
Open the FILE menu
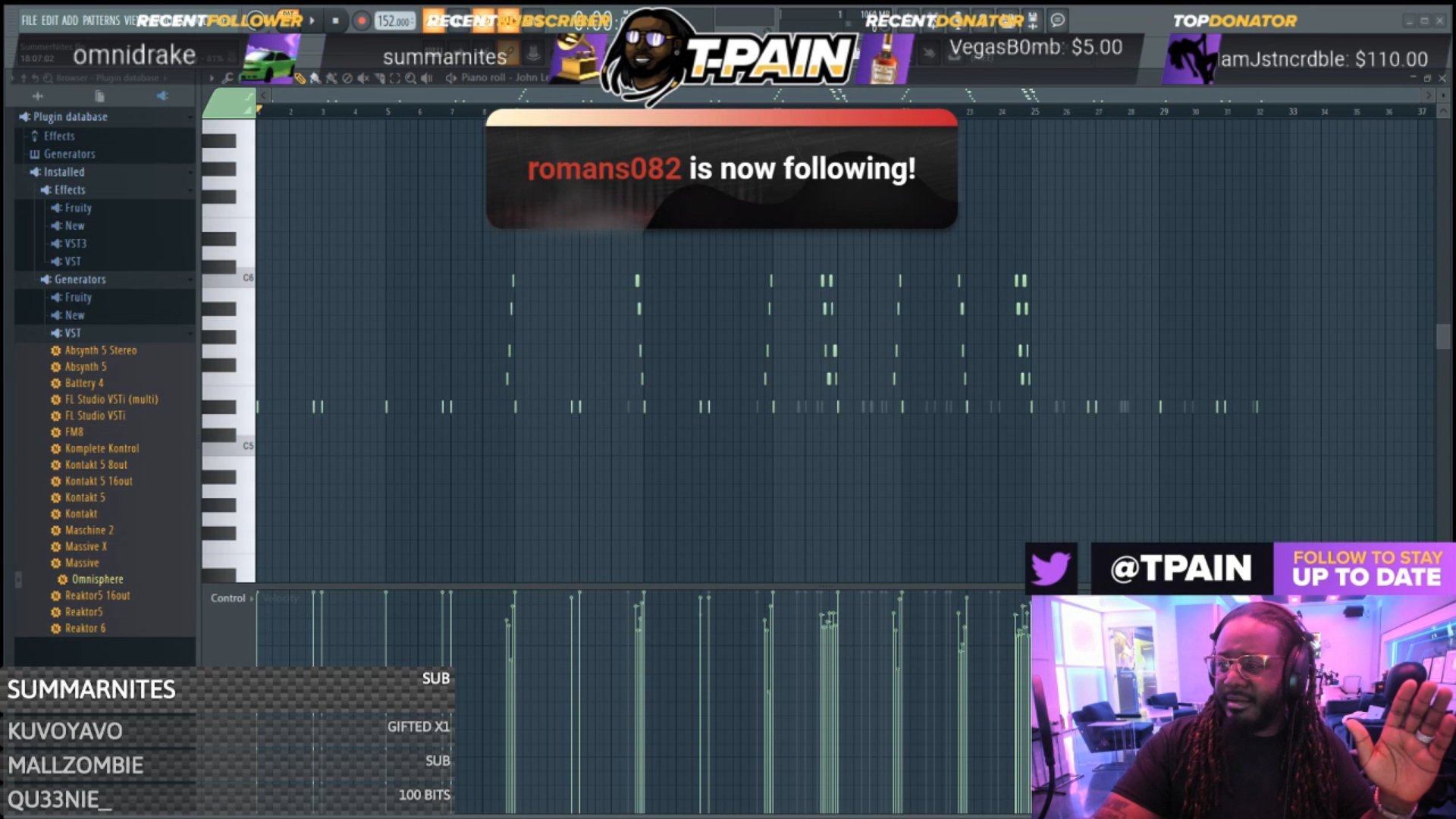click(x=29, y=20)
